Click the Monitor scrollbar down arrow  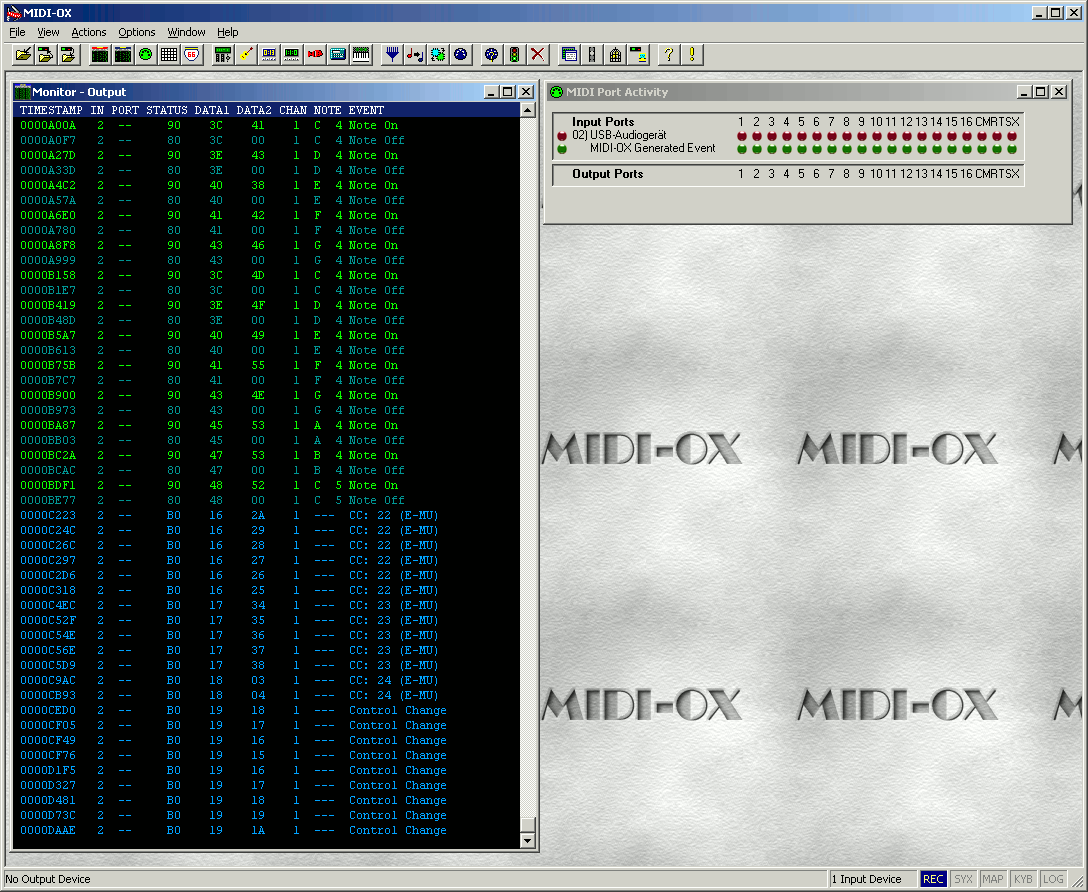coord(527,841)
